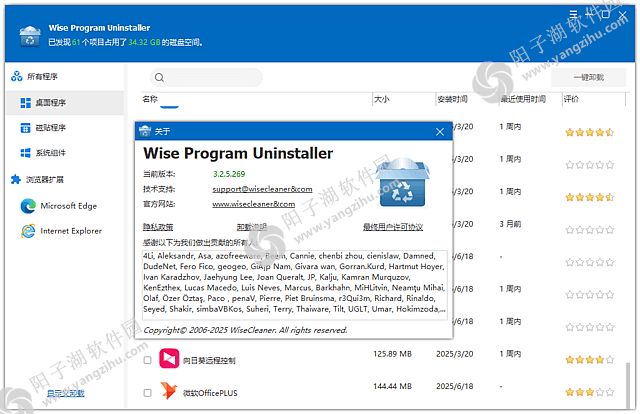
Task: Click the 144.44 MB size value
Action: (x=392, y=386)
